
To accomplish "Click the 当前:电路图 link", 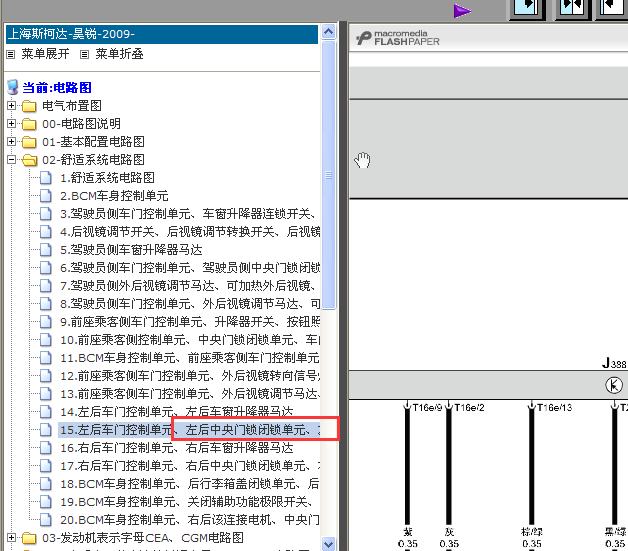I will pyautogui.click(x=57, y=87).
